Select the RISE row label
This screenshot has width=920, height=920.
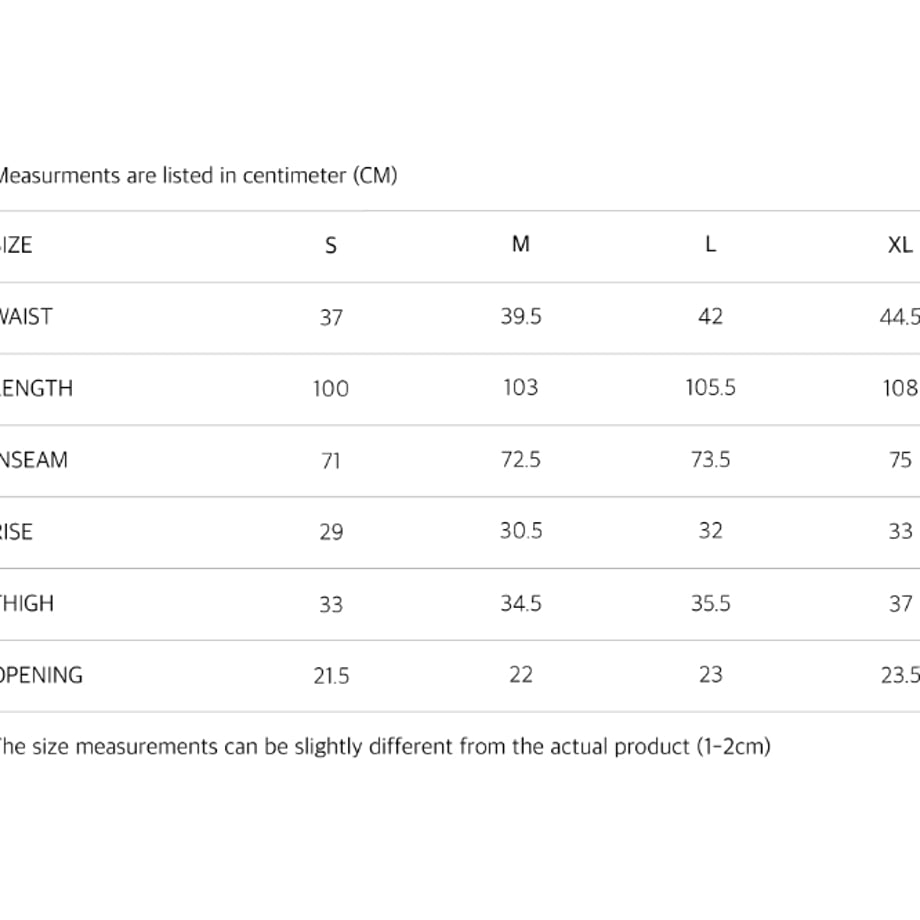pos(16,532)
